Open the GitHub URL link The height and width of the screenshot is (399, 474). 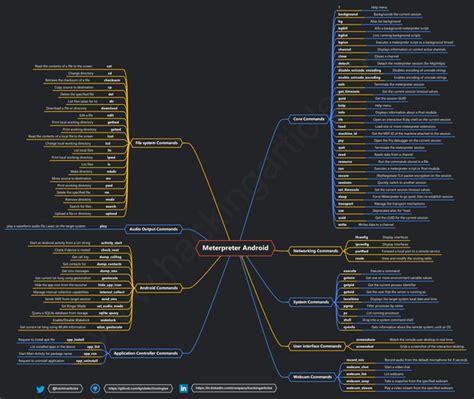(x=139, y=388)
